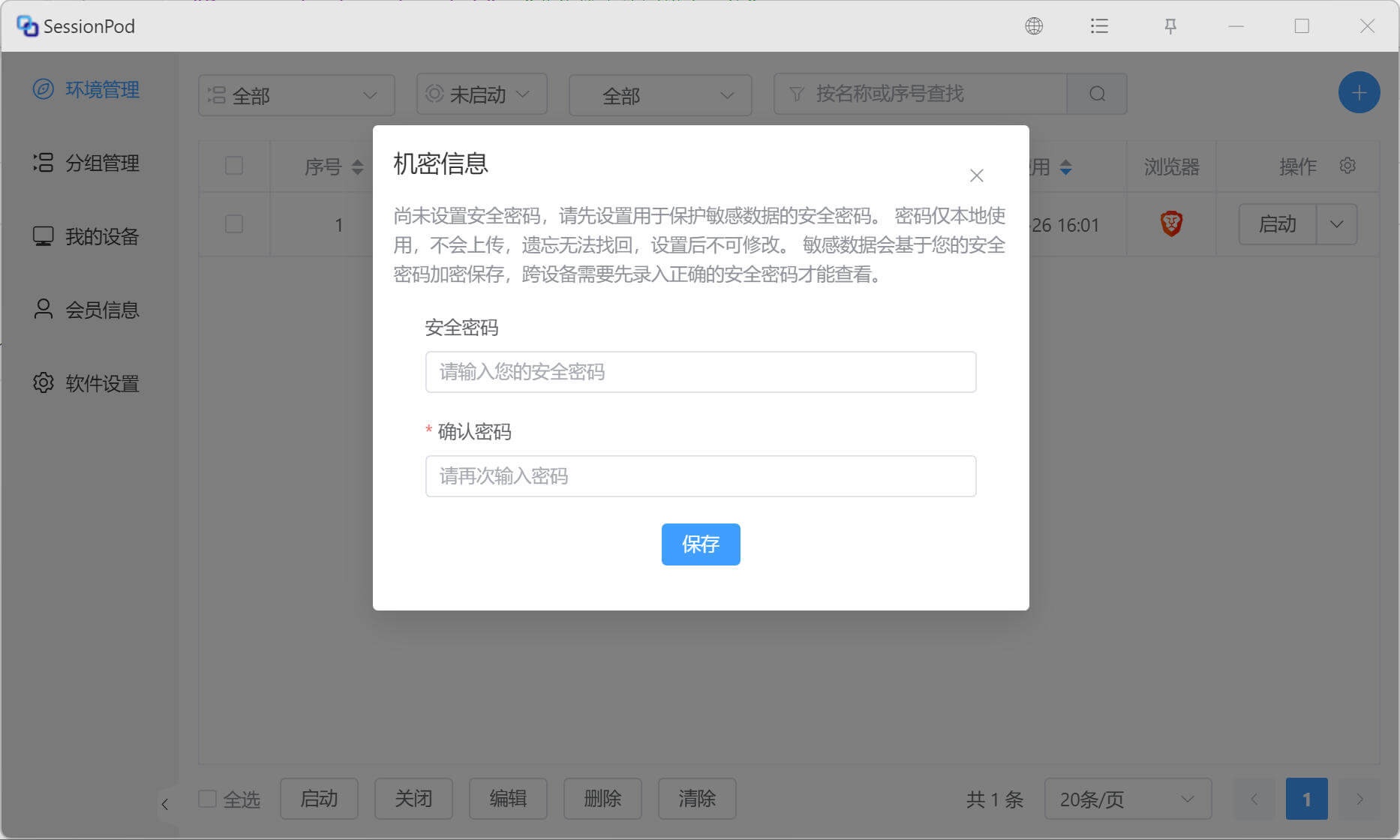Open the language globe icon
Viewport: 1400px width, 840px height.
point(1034,26)
